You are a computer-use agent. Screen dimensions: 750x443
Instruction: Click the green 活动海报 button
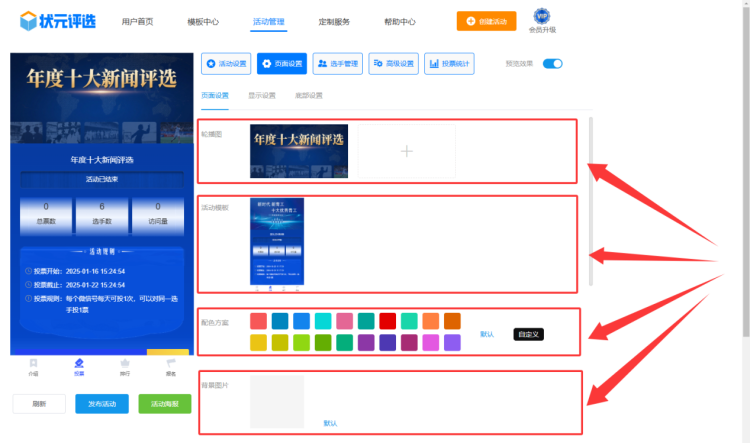coord(164,404)
